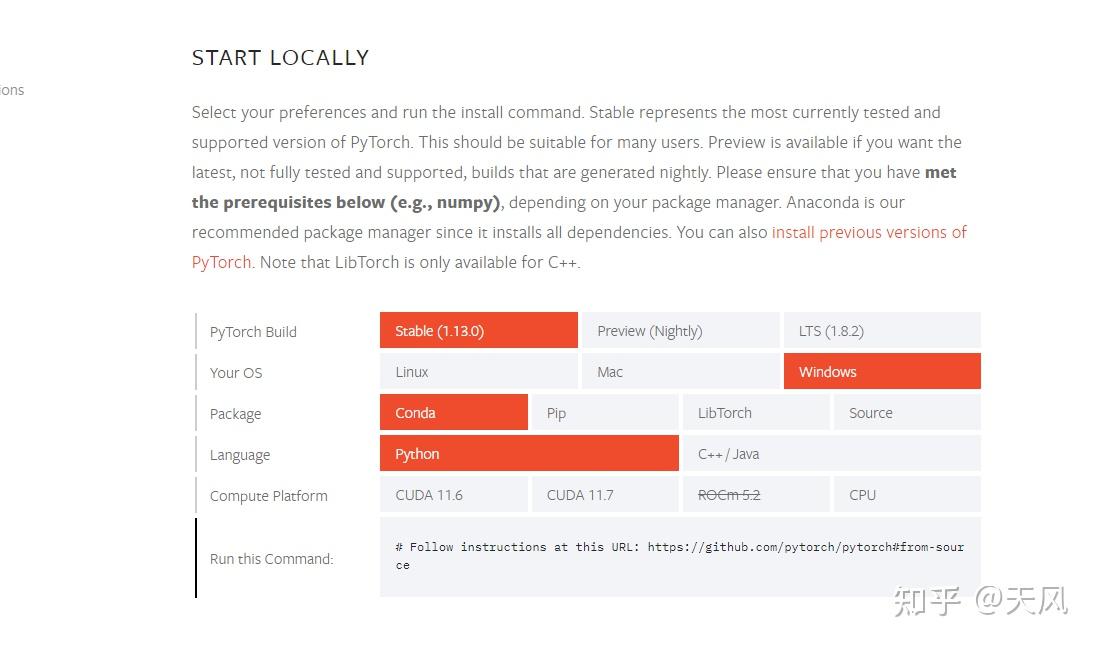Click the install command text box
The width and height of the screenshot is (1096, 647).
click(x=680, y=556)
